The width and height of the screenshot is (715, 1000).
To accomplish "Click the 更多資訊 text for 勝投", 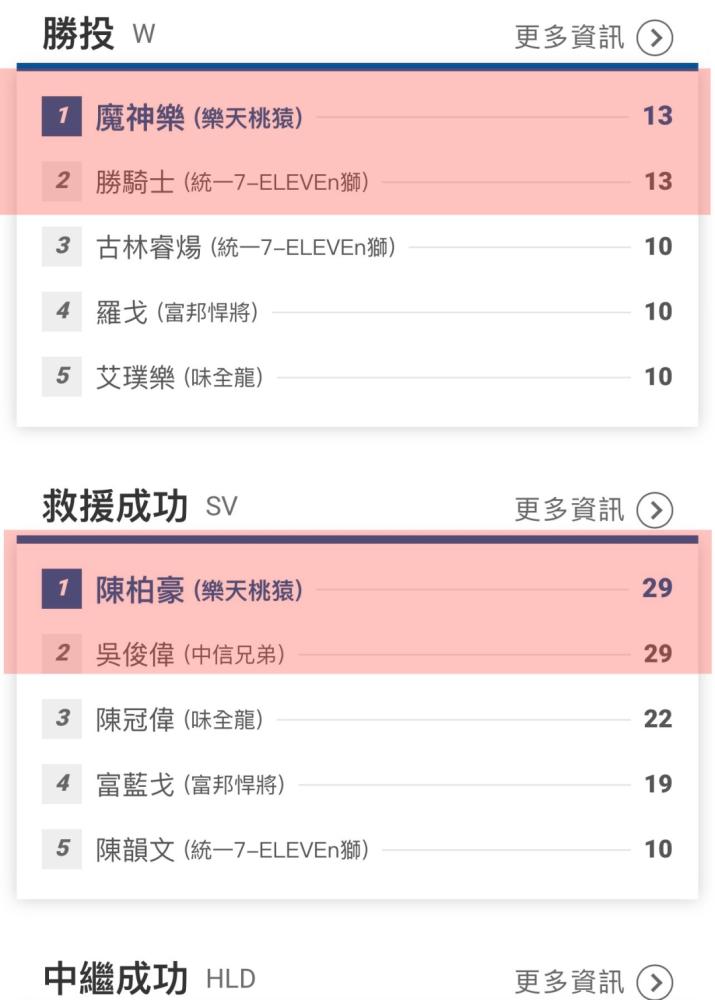I will pos(569,38).
